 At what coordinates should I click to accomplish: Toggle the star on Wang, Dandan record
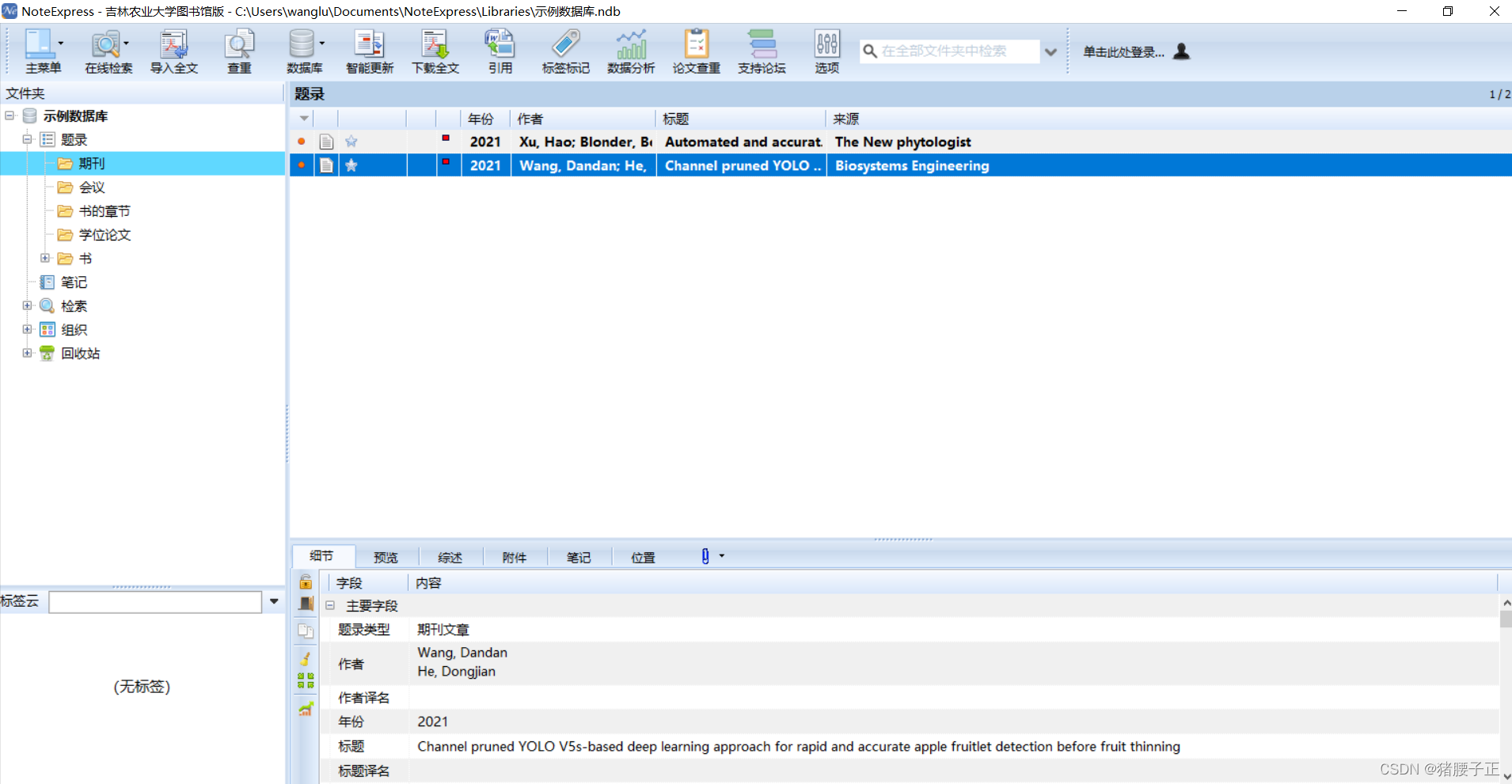click(x=351, y=165)
